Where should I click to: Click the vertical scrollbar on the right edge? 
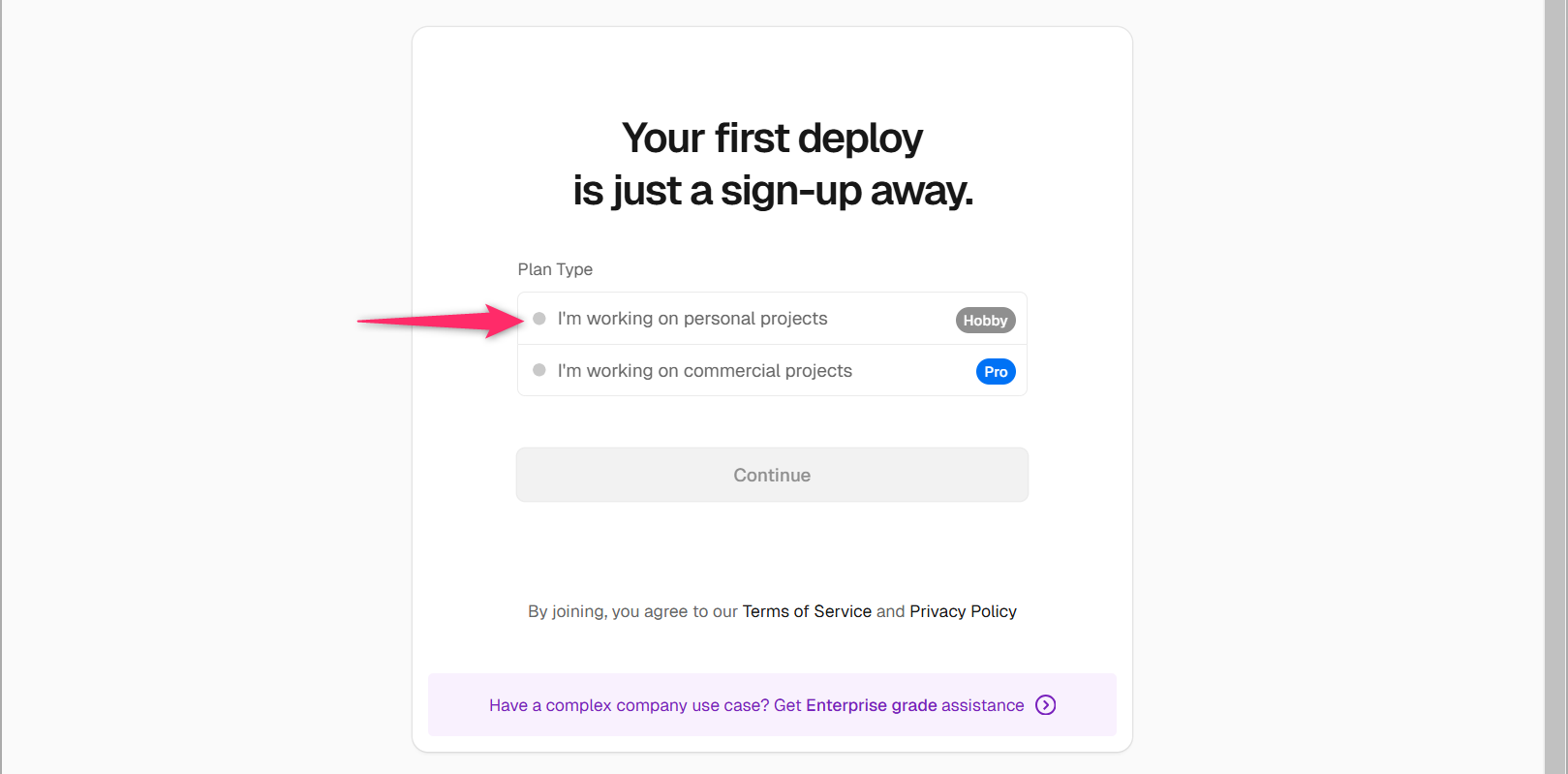tap(1555, 387)
